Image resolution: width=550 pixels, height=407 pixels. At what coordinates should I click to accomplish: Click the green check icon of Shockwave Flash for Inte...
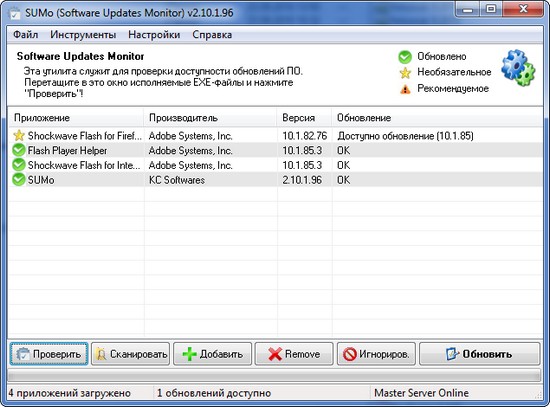tap(19, 165)
